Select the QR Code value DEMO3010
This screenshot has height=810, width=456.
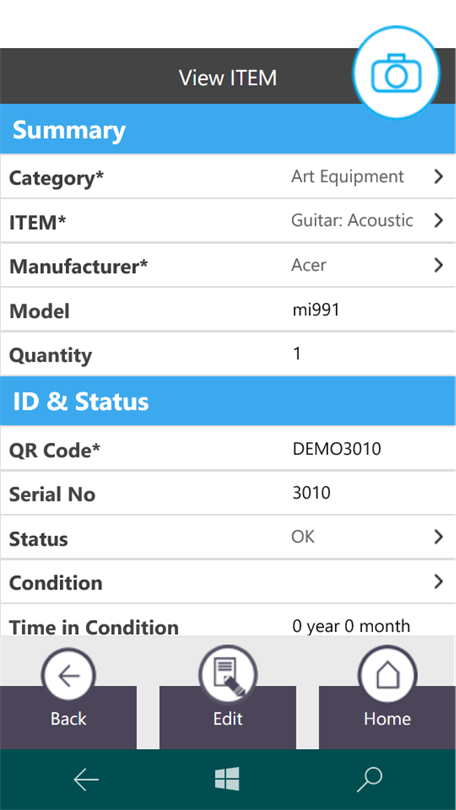pyautogui.click(x=337, y=448)
